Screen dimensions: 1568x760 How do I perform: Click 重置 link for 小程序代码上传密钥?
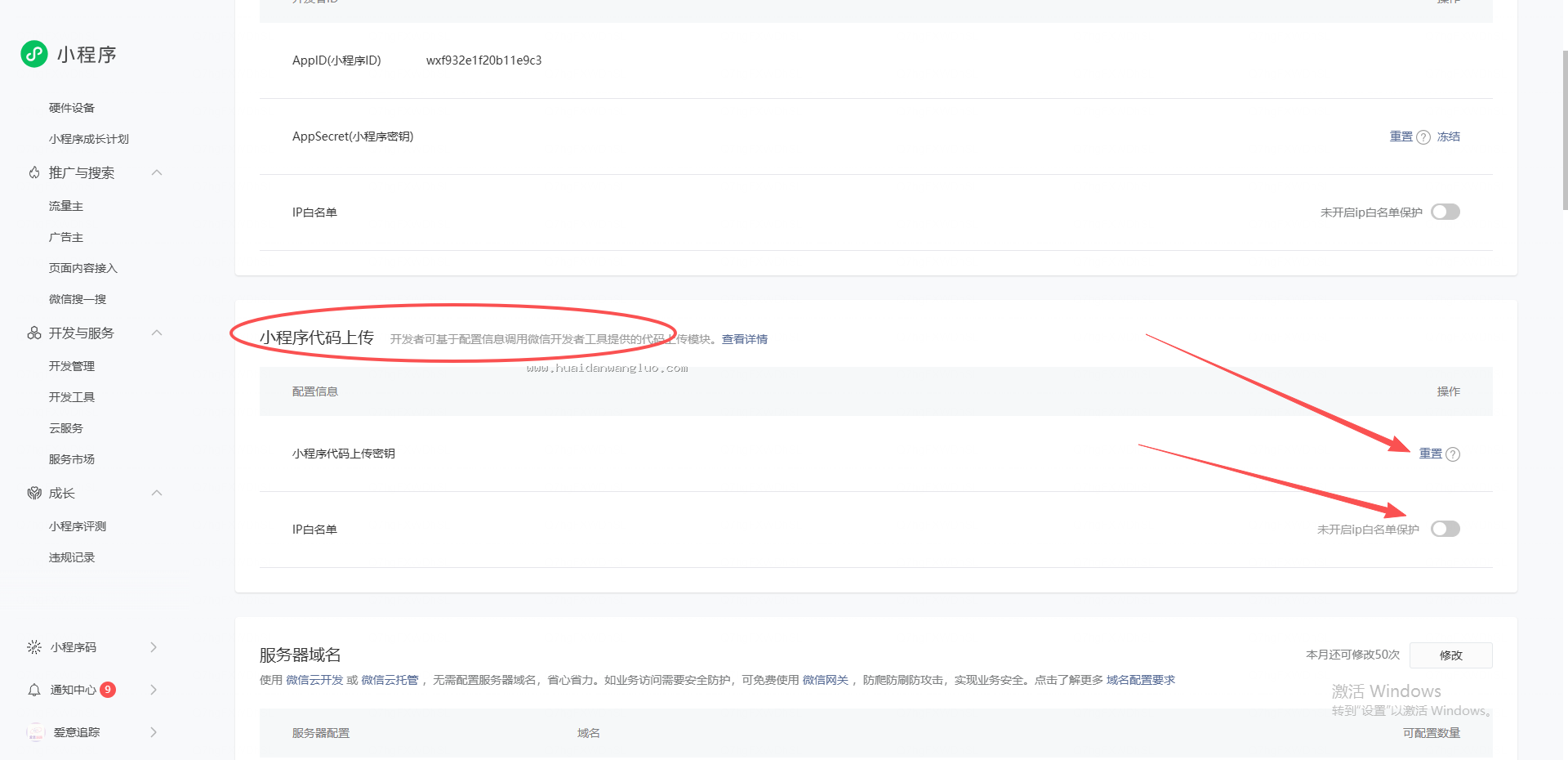click(x=1431, y=454)
